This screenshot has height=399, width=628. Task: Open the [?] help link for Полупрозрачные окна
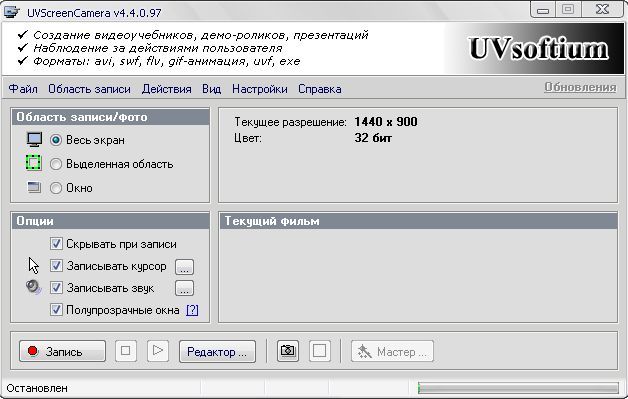coord(192,310)
